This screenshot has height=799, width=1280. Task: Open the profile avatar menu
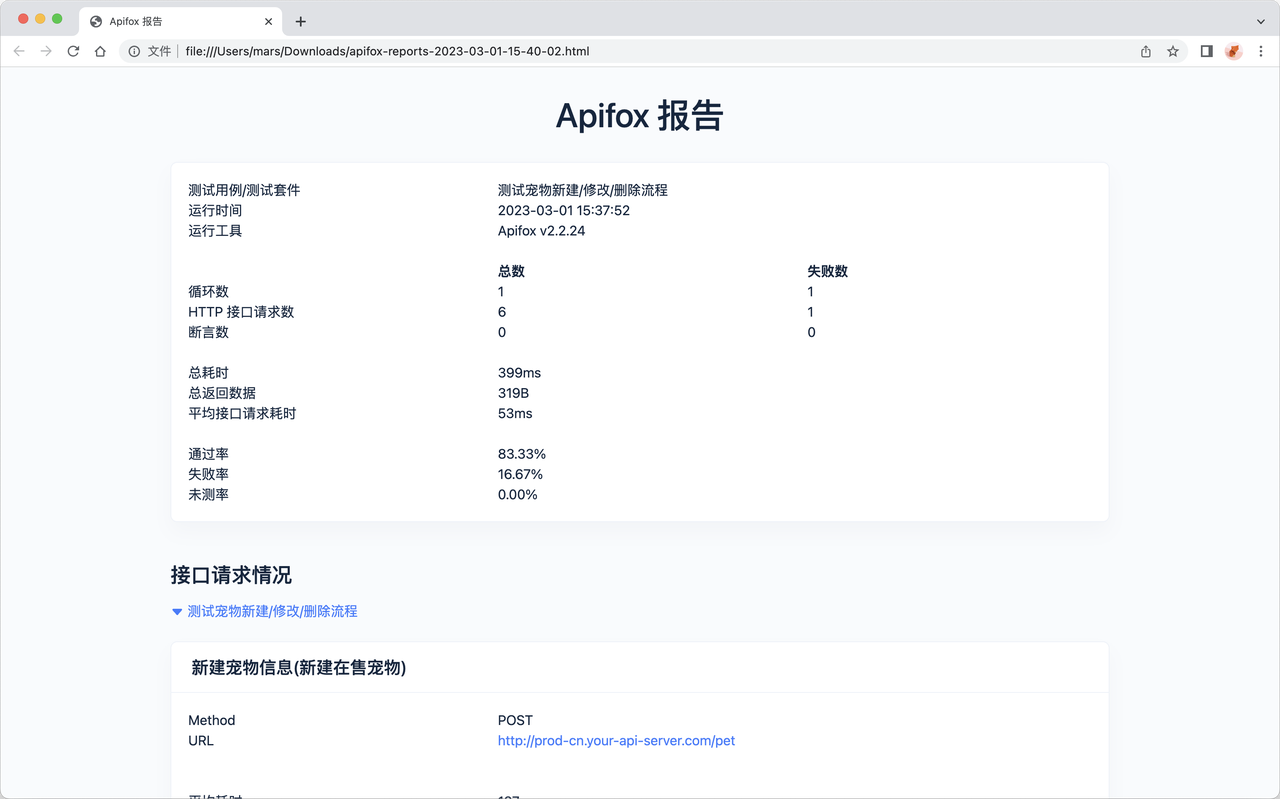pos(1234,51)
